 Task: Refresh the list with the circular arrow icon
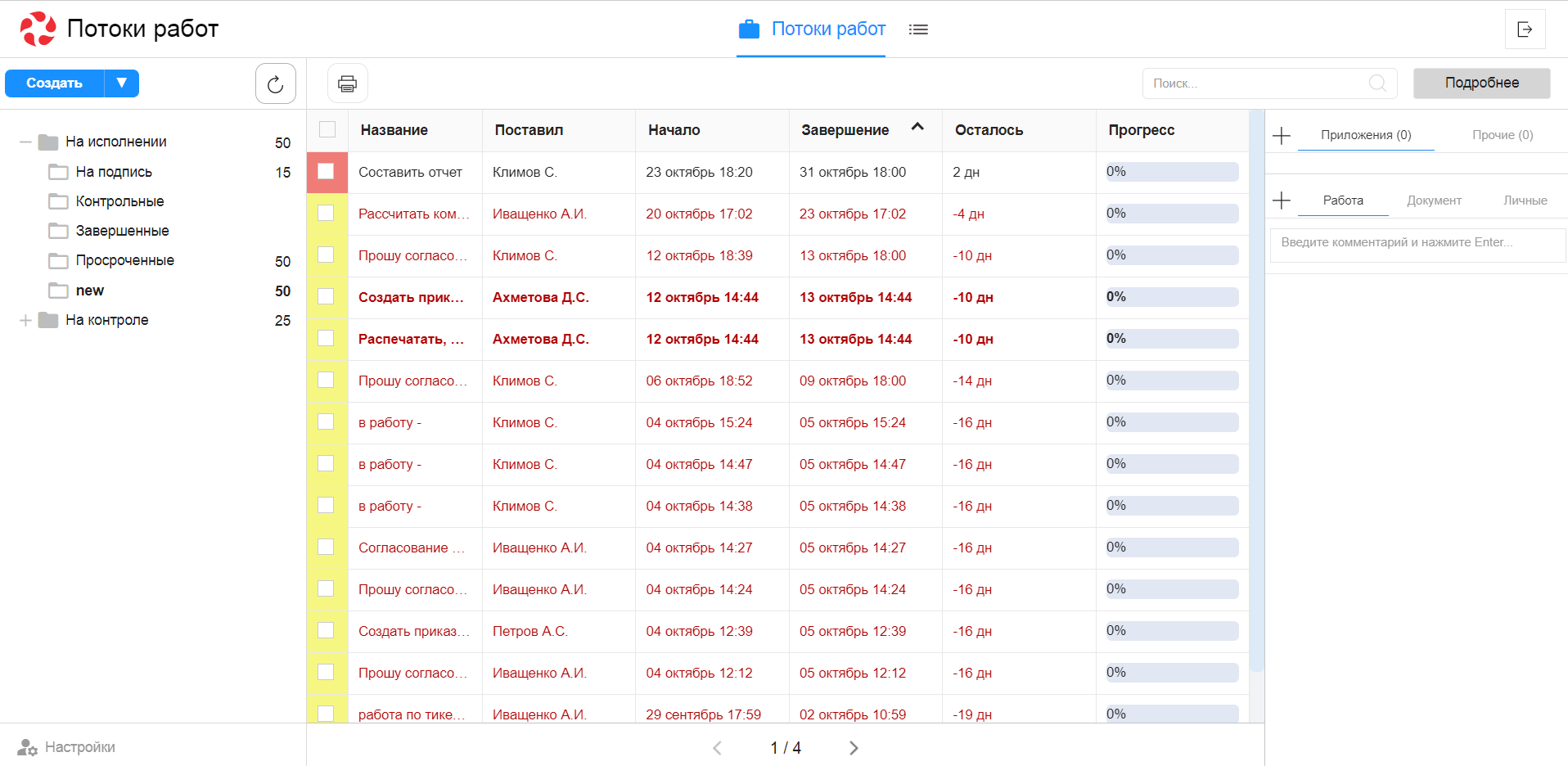pos(276,83)
